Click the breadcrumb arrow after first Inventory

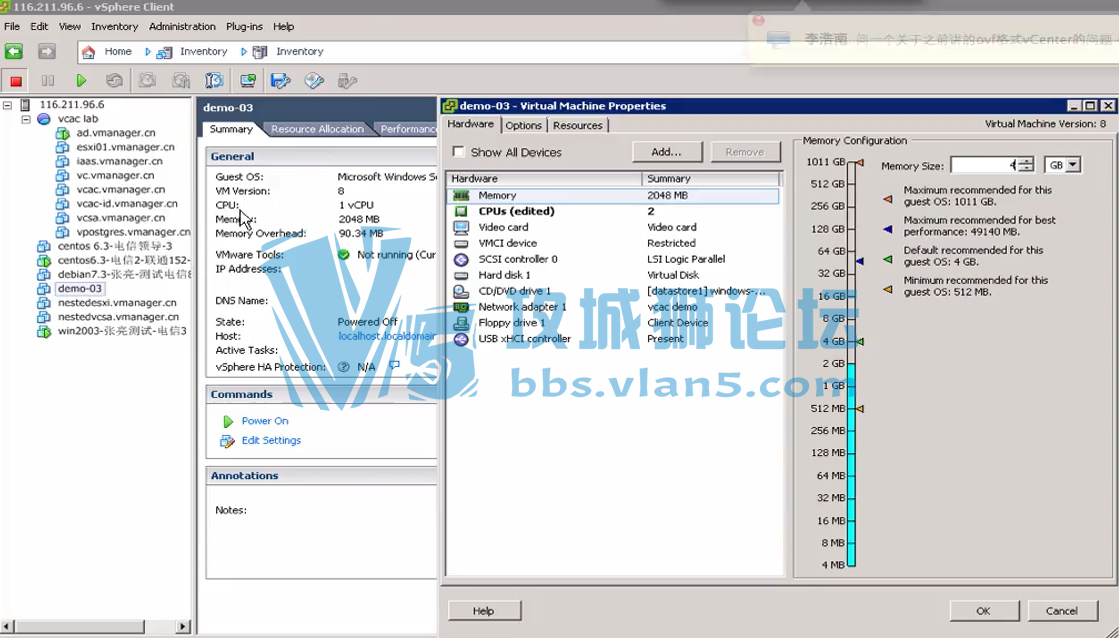click(243, 51)
